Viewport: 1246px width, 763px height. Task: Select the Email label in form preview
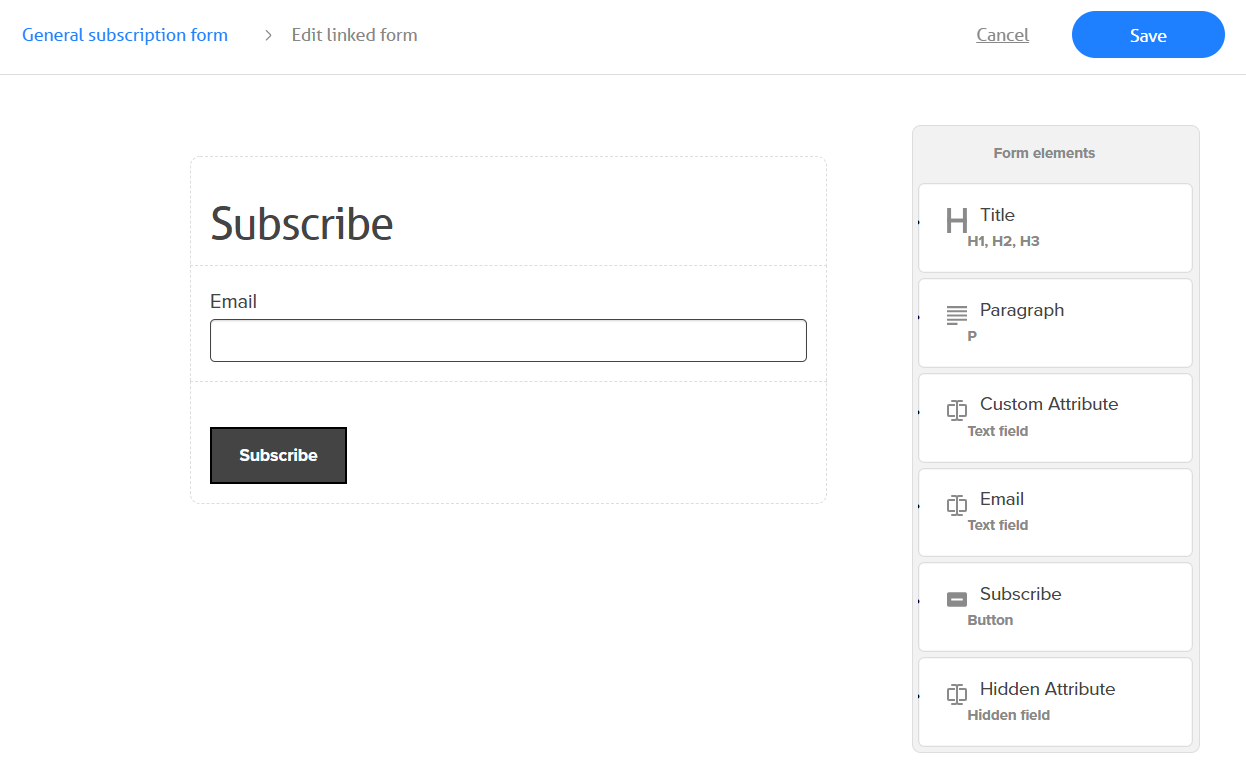point(233,301)
